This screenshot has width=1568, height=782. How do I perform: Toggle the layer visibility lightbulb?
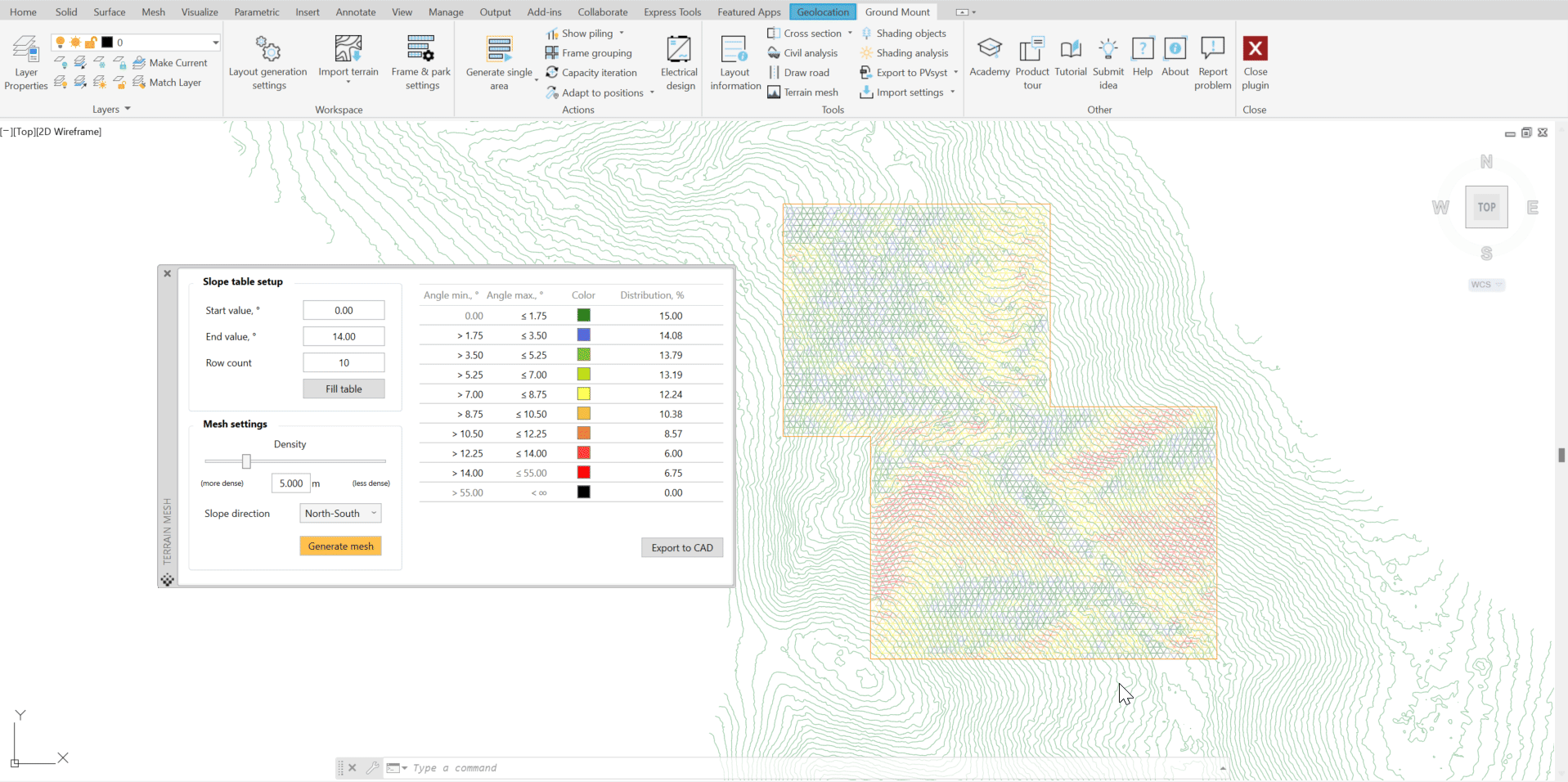60,42
